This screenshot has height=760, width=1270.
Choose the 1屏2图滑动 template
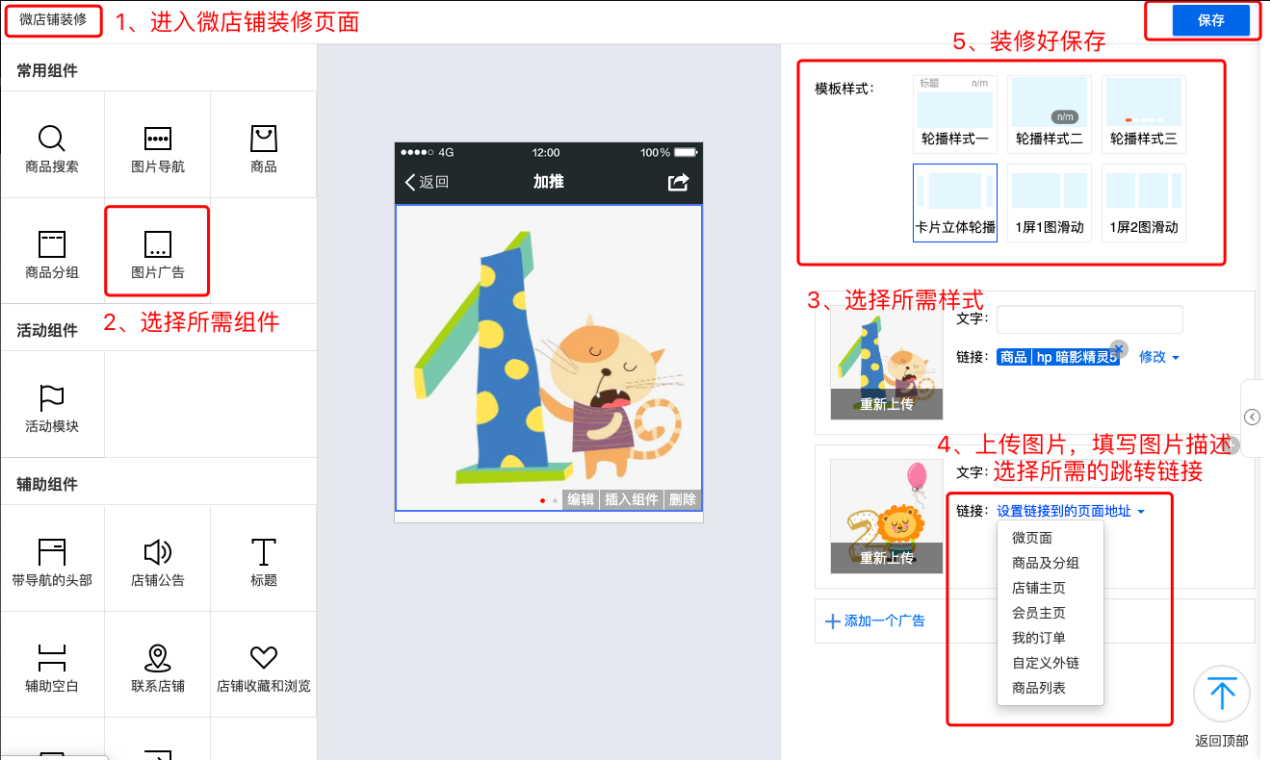click(x=1144, y=202)
